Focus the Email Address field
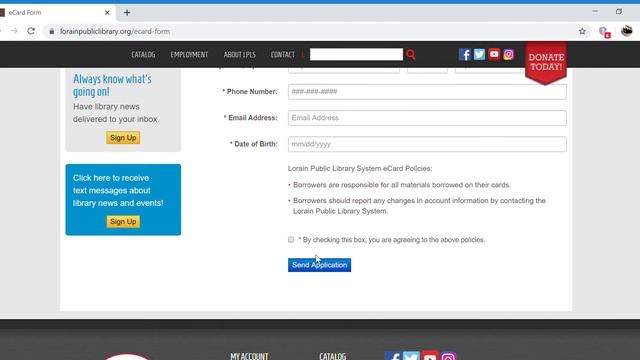Image resolution: width=640 pixels, height=360 pixels. tap(427, 118)
